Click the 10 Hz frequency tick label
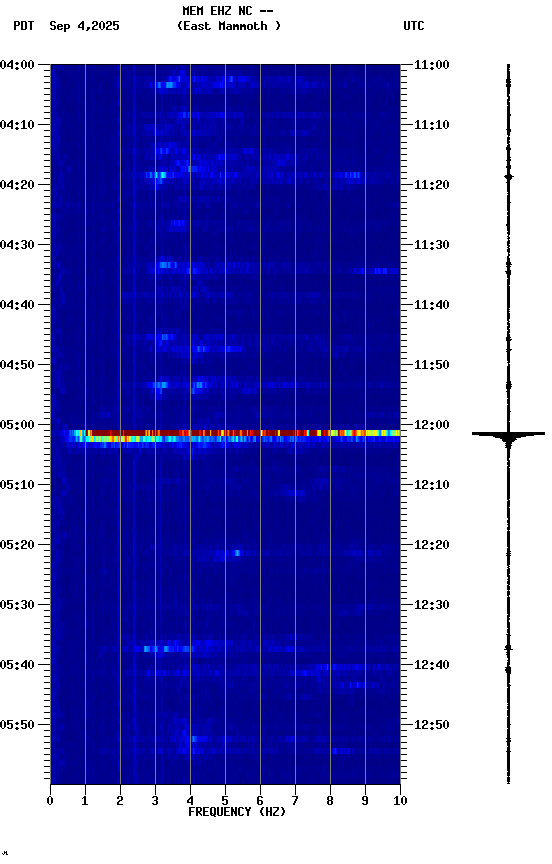The height and width of the screenshot is (864, 552). click(401, 801)
